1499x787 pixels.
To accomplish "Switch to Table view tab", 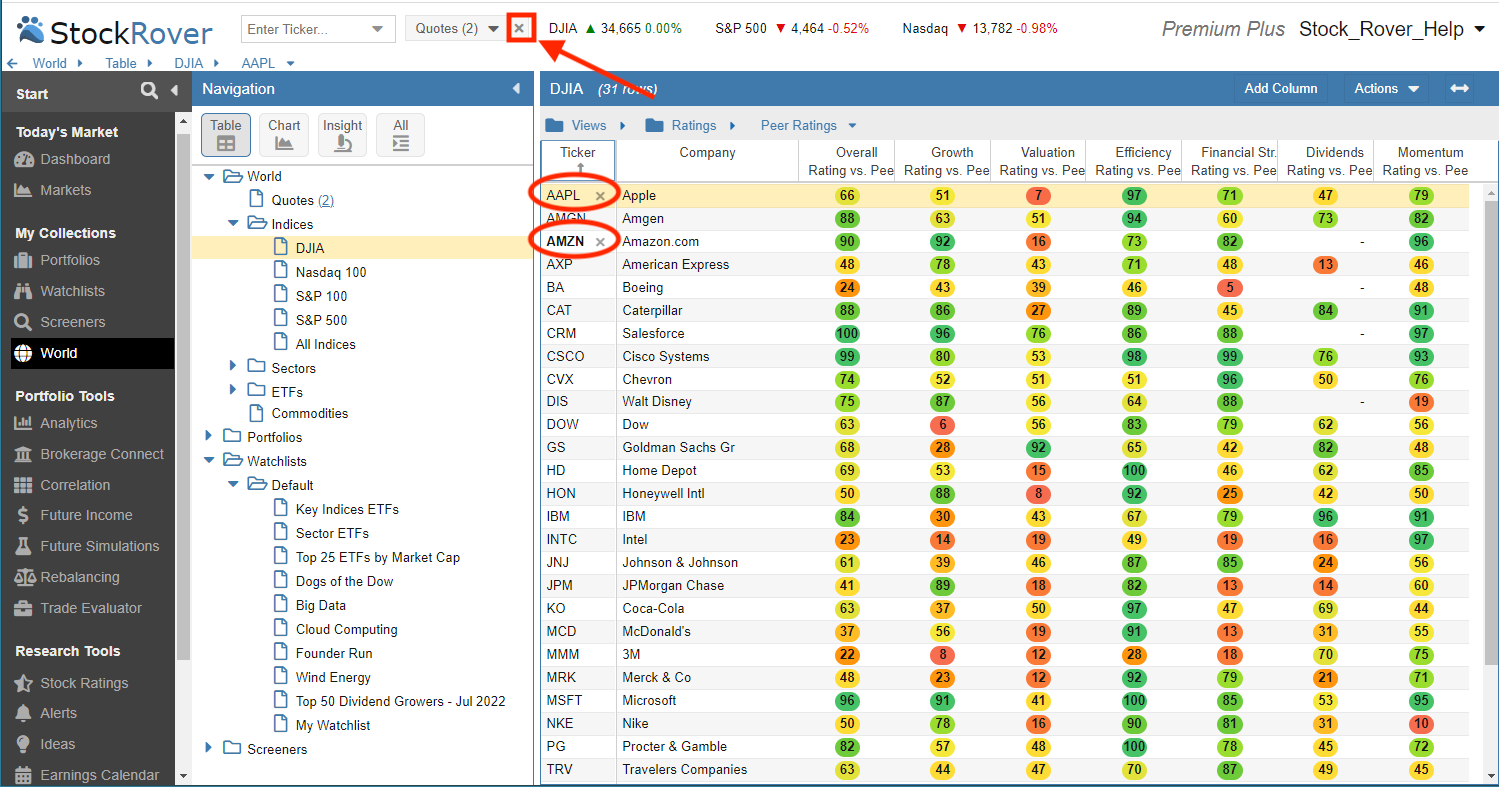I will (x=226, y=134).
